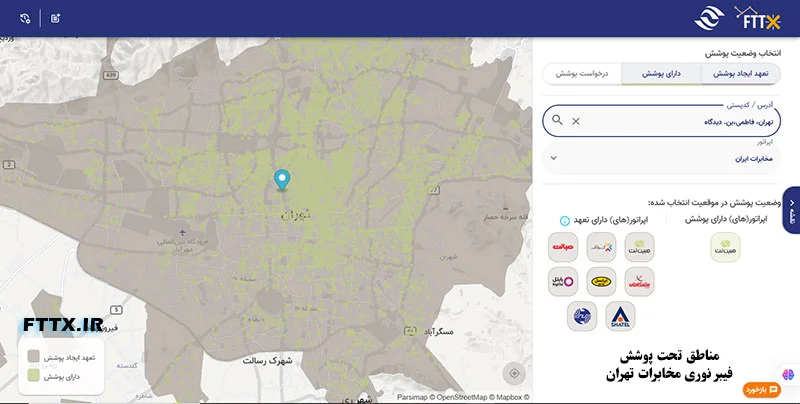Click the new request note icon
Viewport: 800px width, 404px height.
(x=56, y=18)
